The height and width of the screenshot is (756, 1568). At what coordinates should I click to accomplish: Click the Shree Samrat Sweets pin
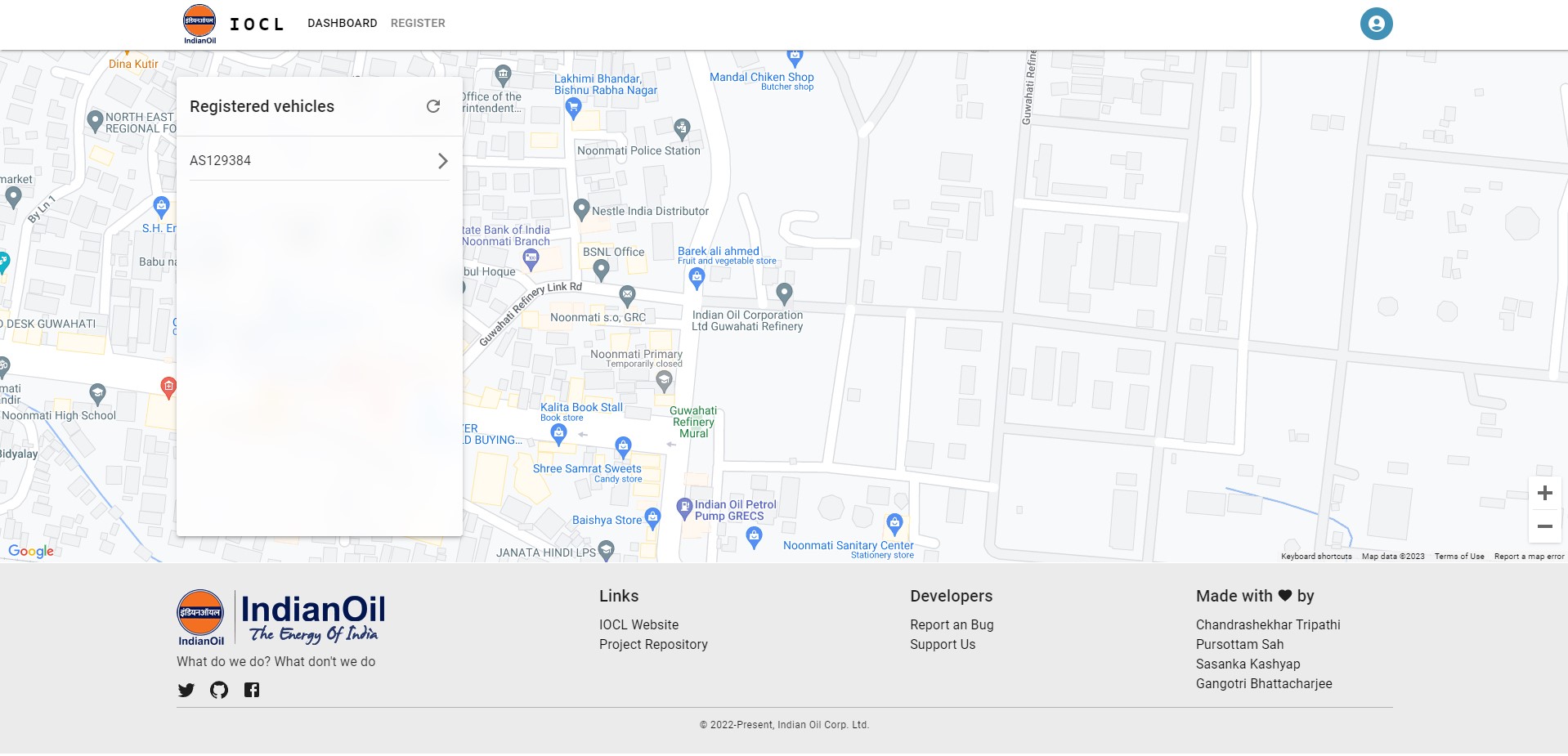click(624, 446)
